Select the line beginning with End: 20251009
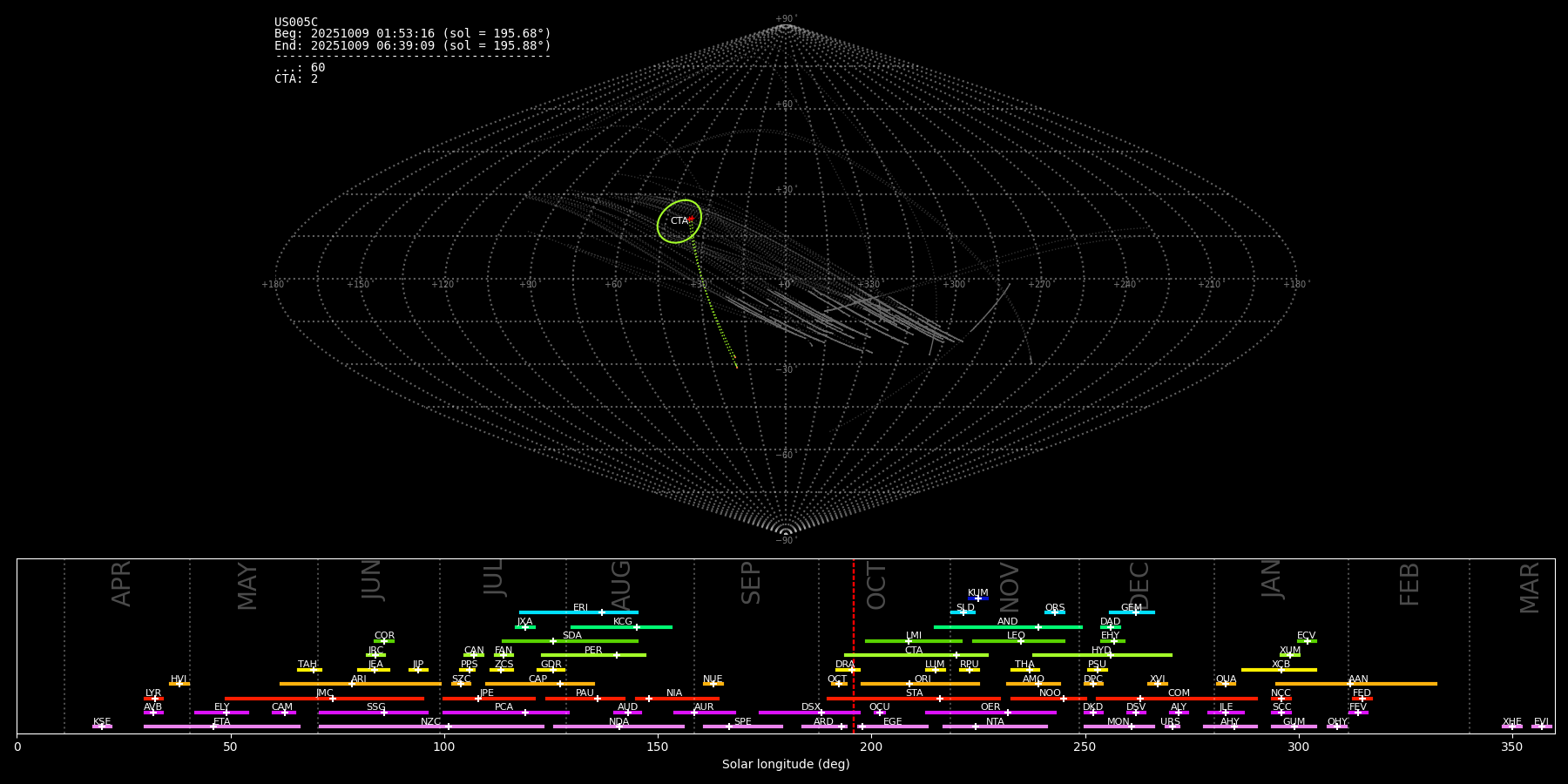 413,45
